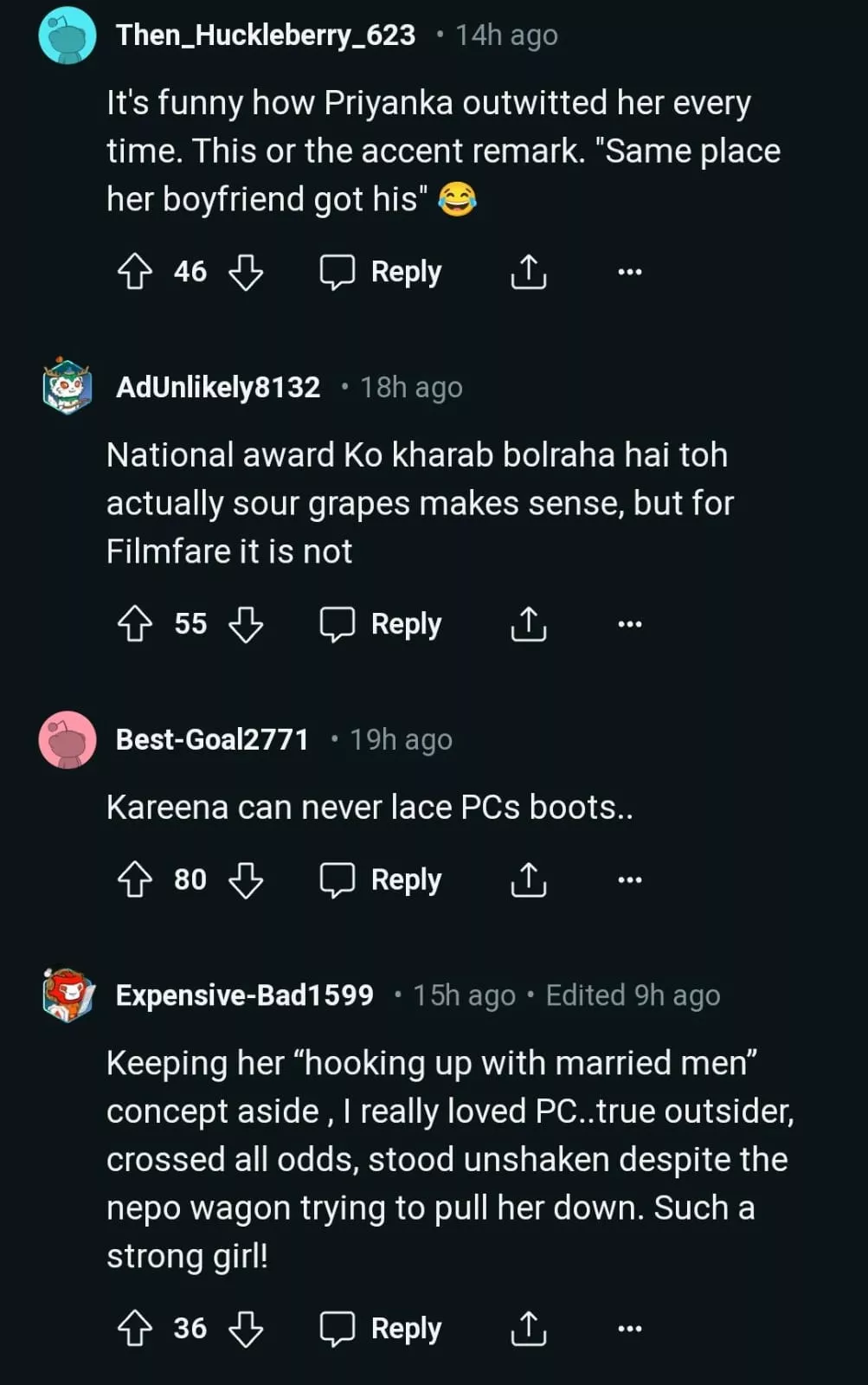Reply to Expensive-Bad1599's comment

coord(382,1329)
